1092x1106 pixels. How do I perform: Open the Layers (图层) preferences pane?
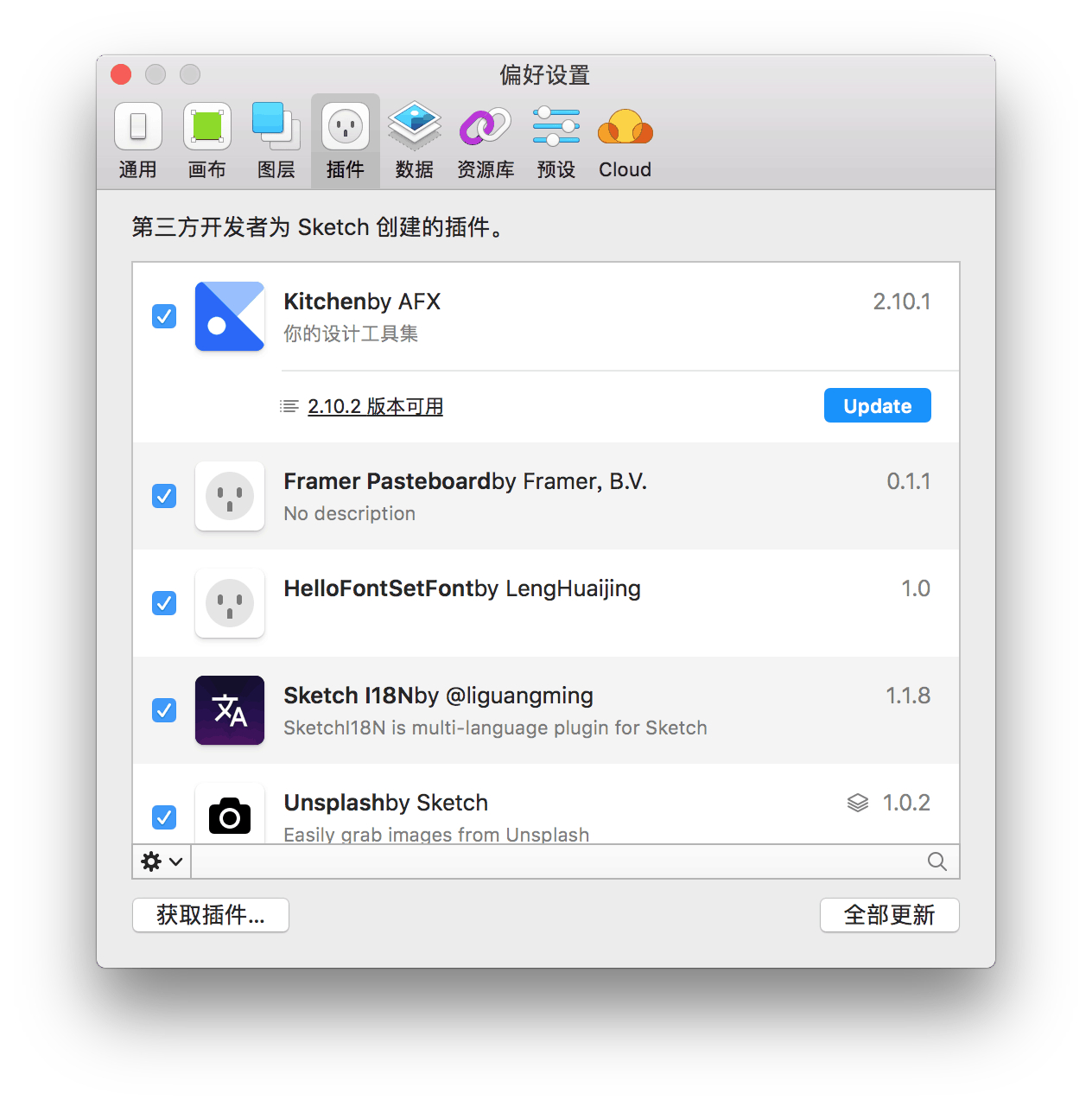click(x=276, y=140)
